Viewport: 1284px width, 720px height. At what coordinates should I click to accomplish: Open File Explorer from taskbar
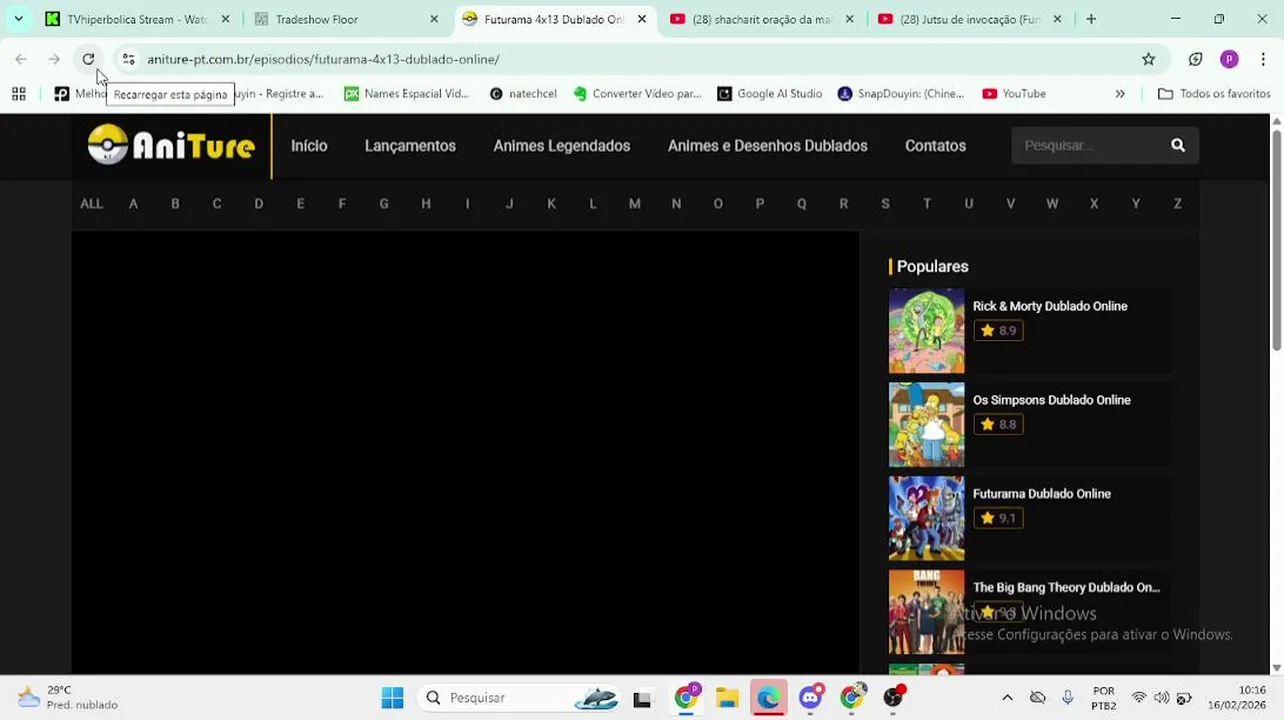tap(727, 698)
